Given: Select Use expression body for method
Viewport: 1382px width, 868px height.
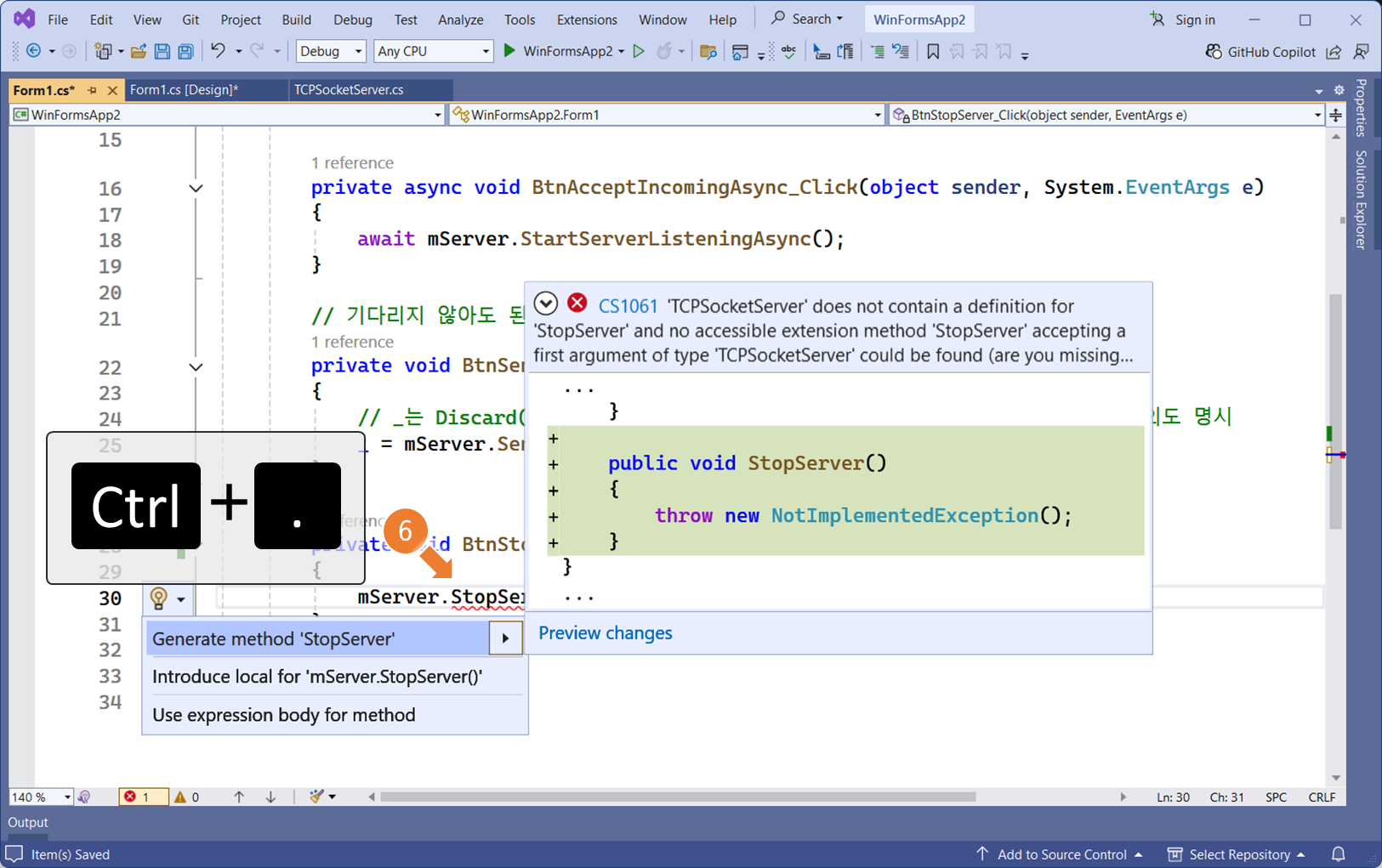Looking at the screenshot, I should [x=284, y=715].
